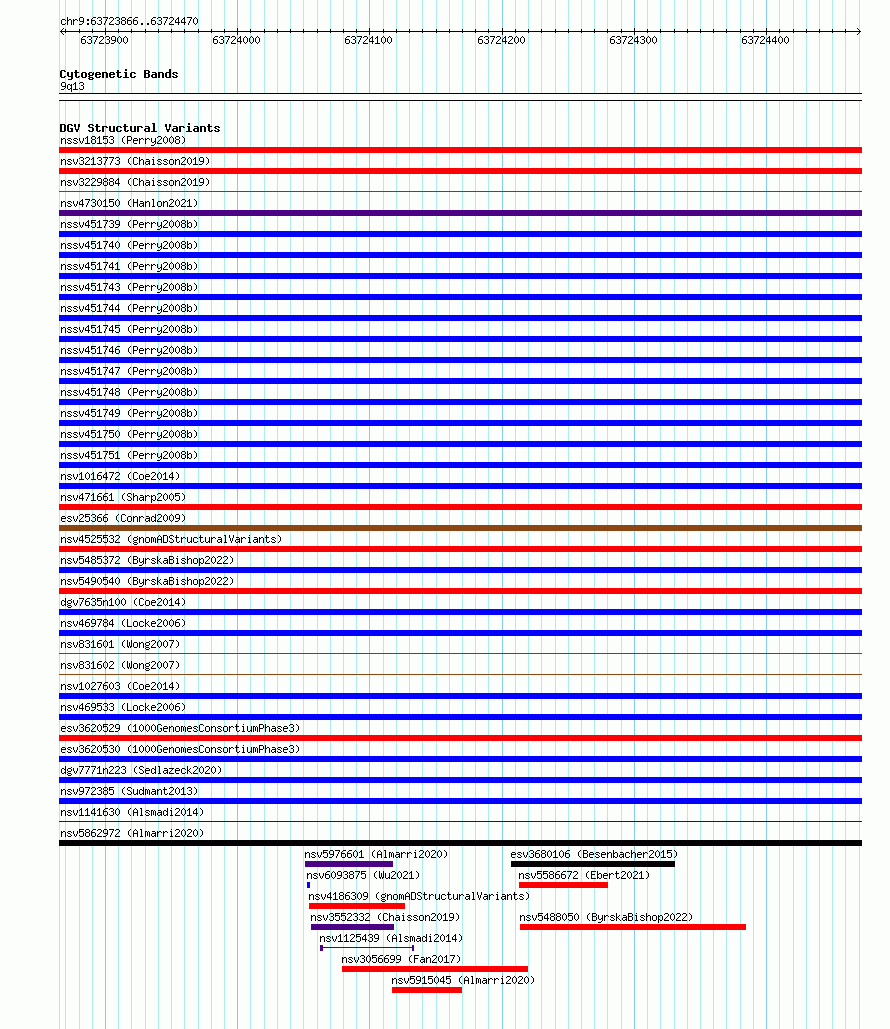Click the small blue mark under nsv6093875
Image resolution: width=890 pixels, height=1029 pixels.
click(308, 885)
